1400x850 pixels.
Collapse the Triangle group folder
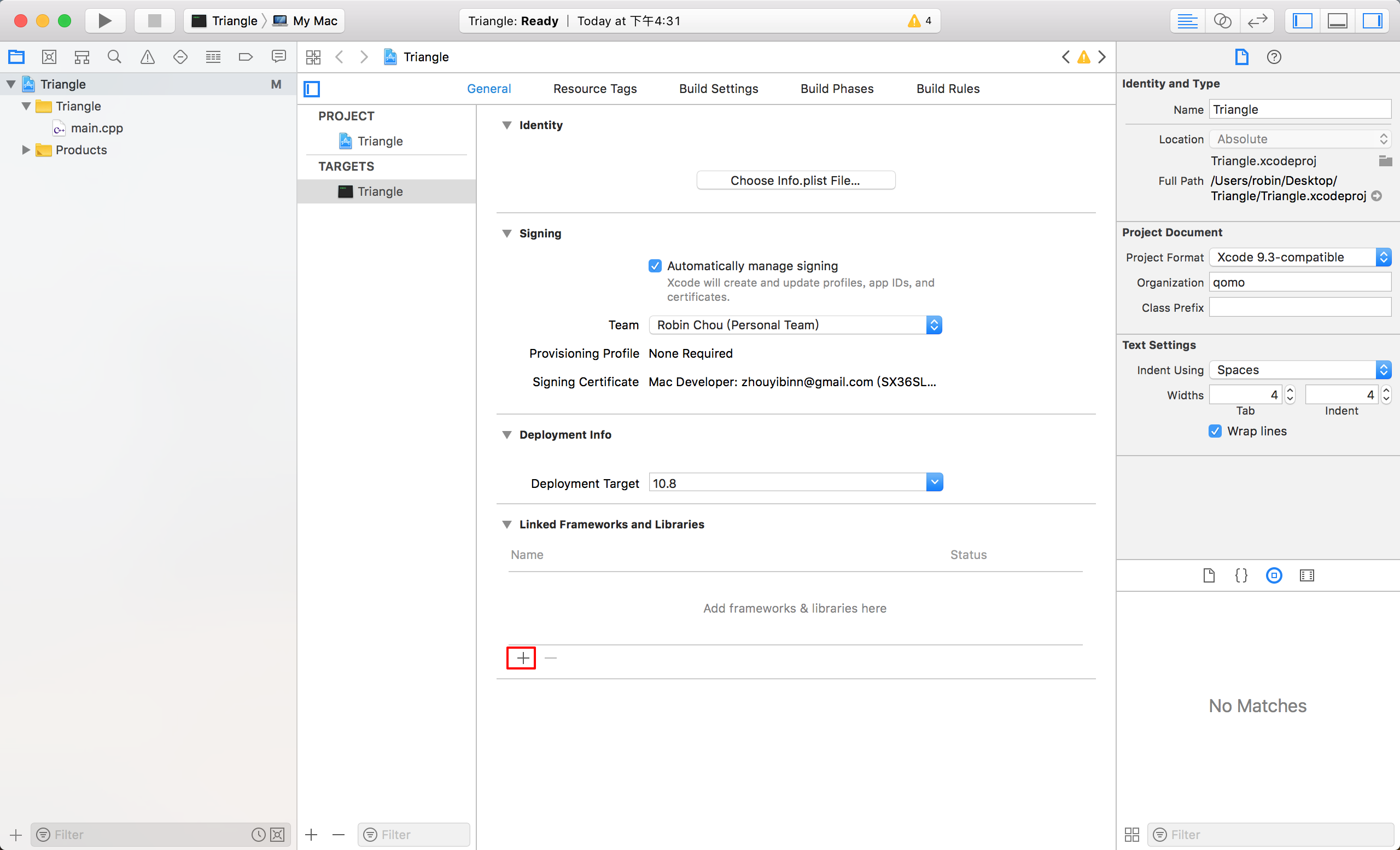[26, 106]
